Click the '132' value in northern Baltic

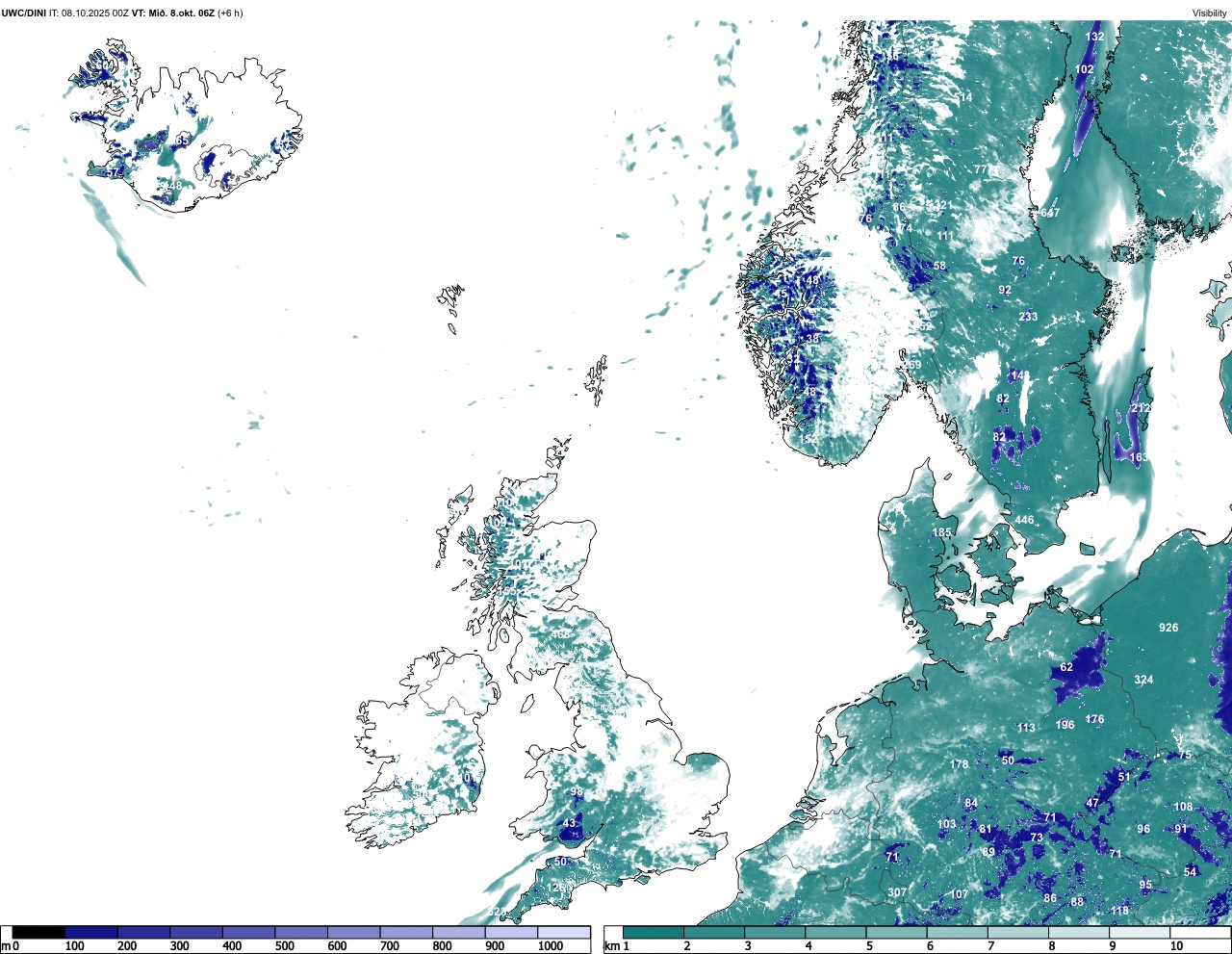[1095, 37]
